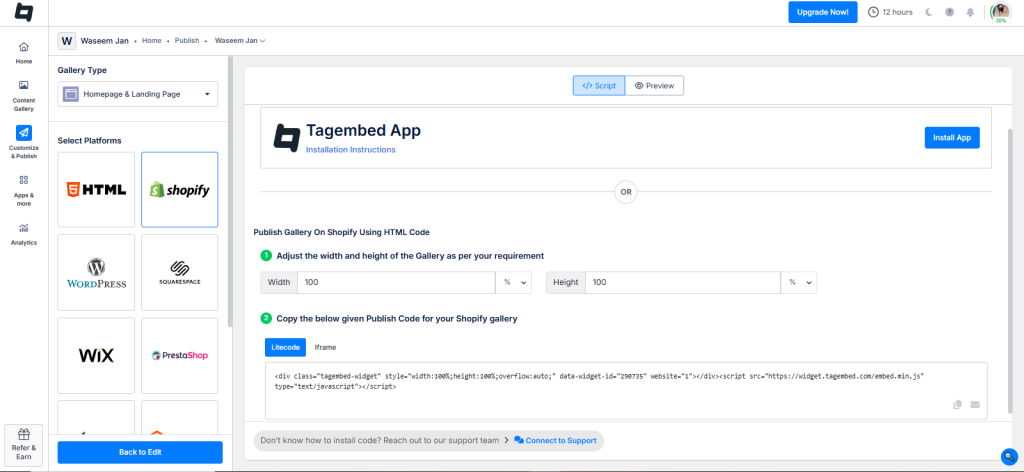Image resolution: width=1024 pixels, height=472 pixels.
Task: Select the Litecode tab
Action: (x=285, y=347)
